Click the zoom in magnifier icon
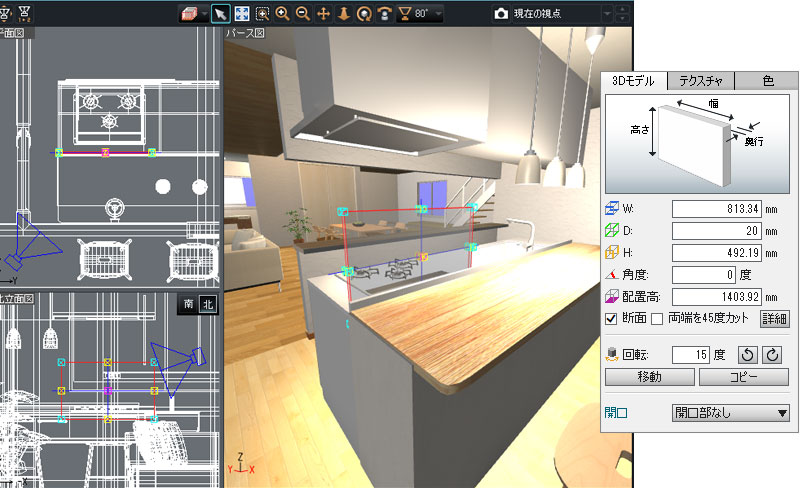The height and width of the screenshot is (488, 800). pyautogui.click(x=283, y=15)
